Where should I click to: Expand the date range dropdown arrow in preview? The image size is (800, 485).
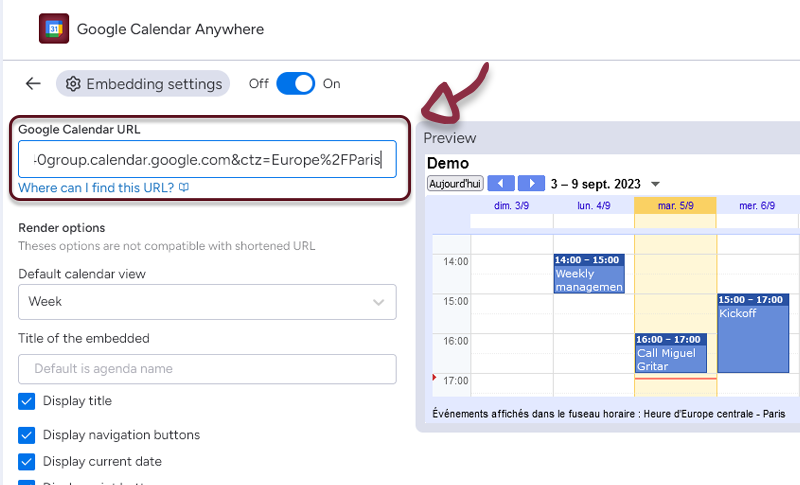(655, 184)
